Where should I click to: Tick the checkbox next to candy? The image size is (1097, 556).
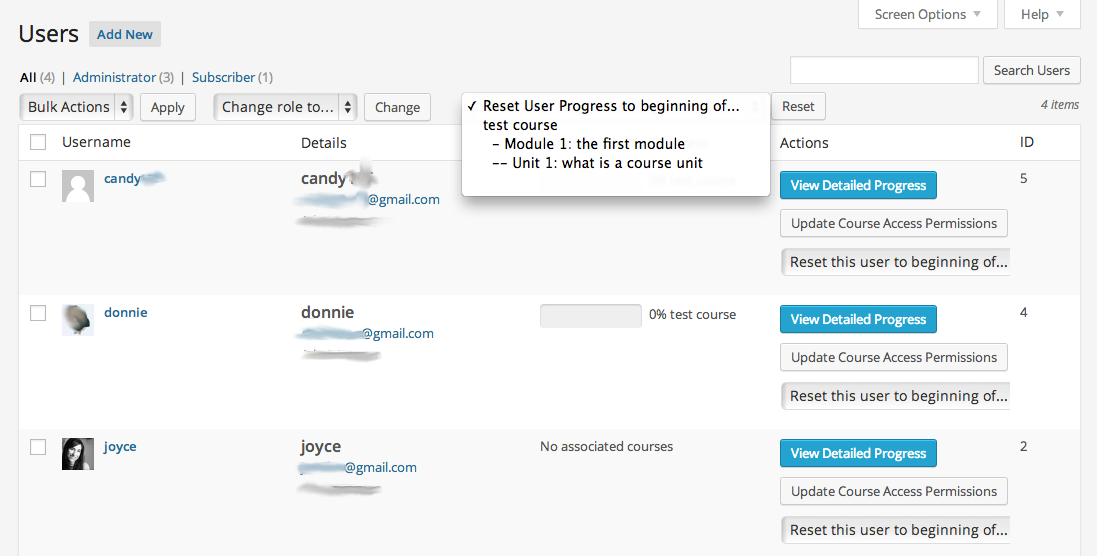pos(38,179)
